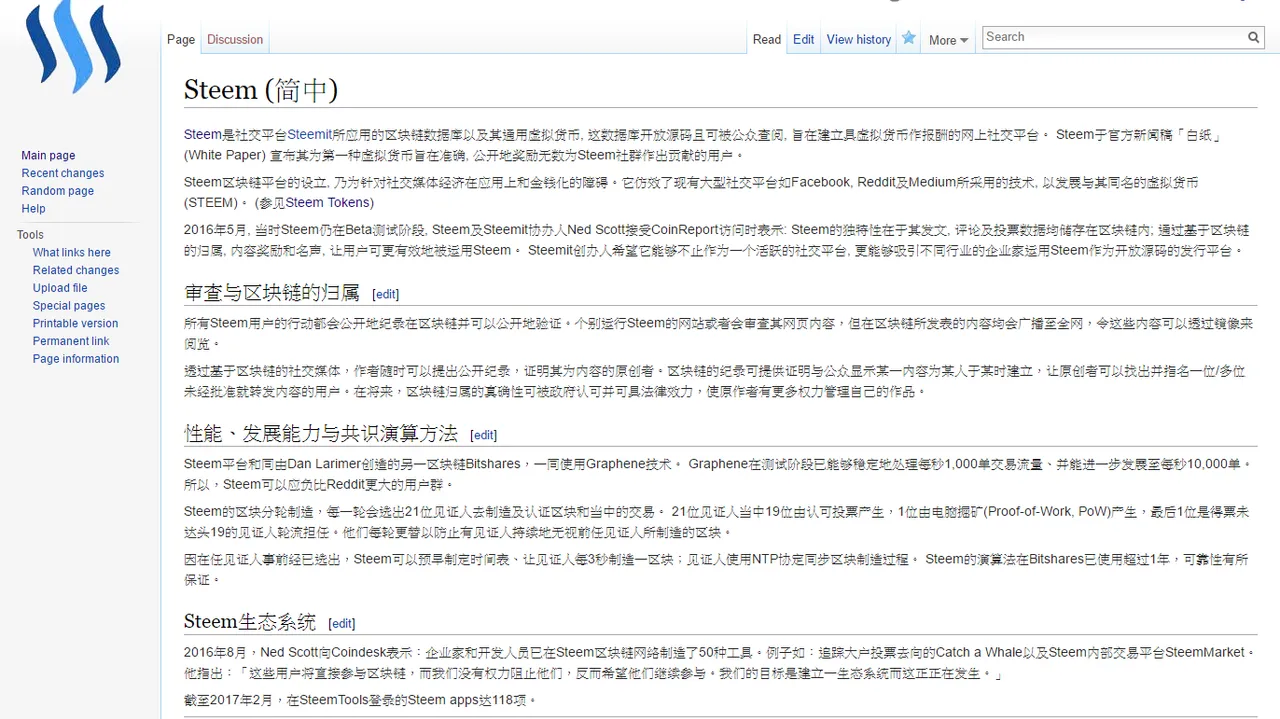Open Special pages link
The image size is (1280, 719).
[x=69, y=306]
